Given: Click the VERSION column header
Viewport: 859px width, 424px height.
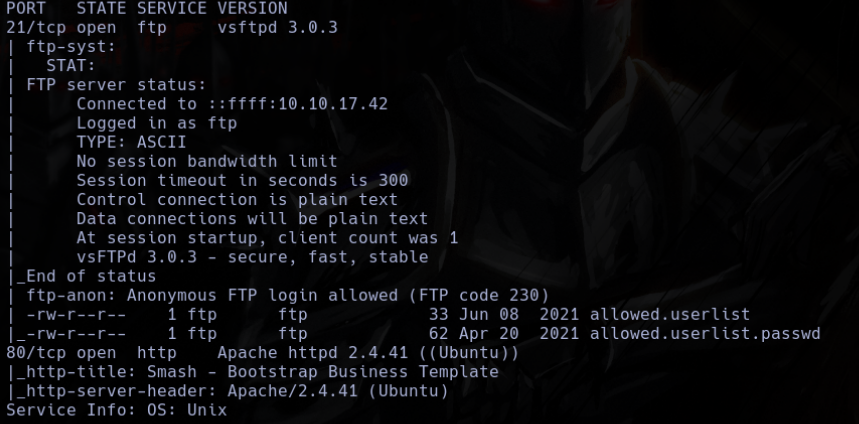Looking at the screenshot, I should [252, 8].
